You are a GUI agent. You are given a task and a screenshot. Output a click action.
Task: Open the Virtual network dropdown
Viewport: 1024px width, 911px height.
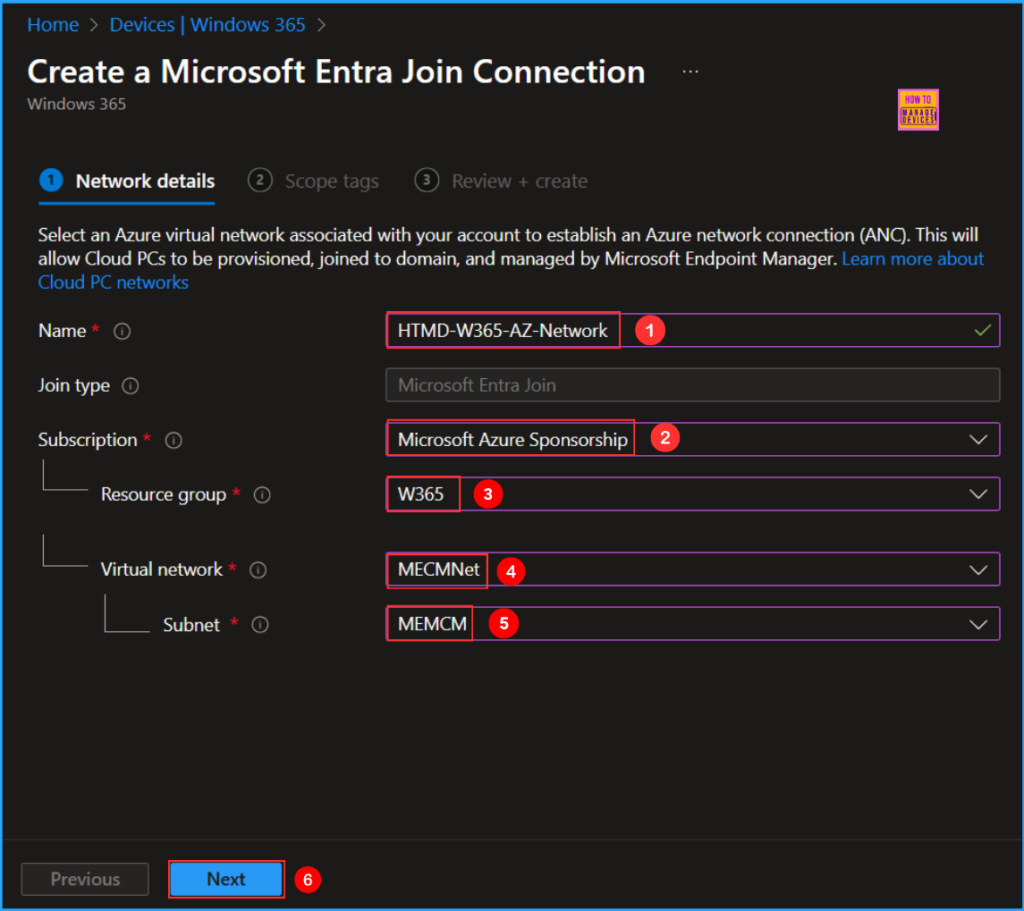(x=693, y=569)
